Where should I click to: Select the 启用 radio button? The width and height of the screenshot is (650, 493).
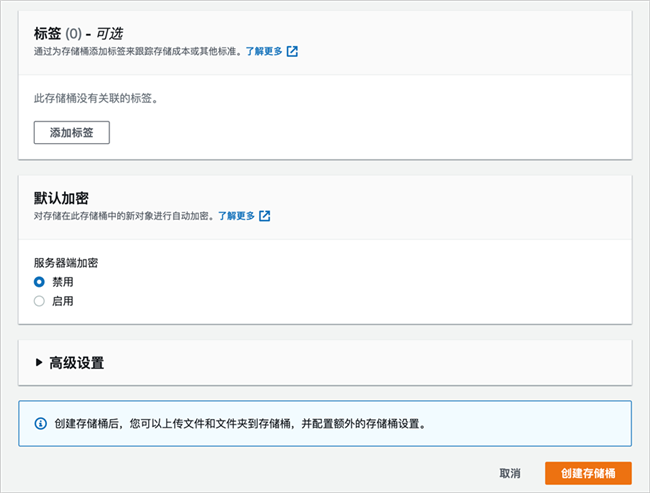(39, 301)
